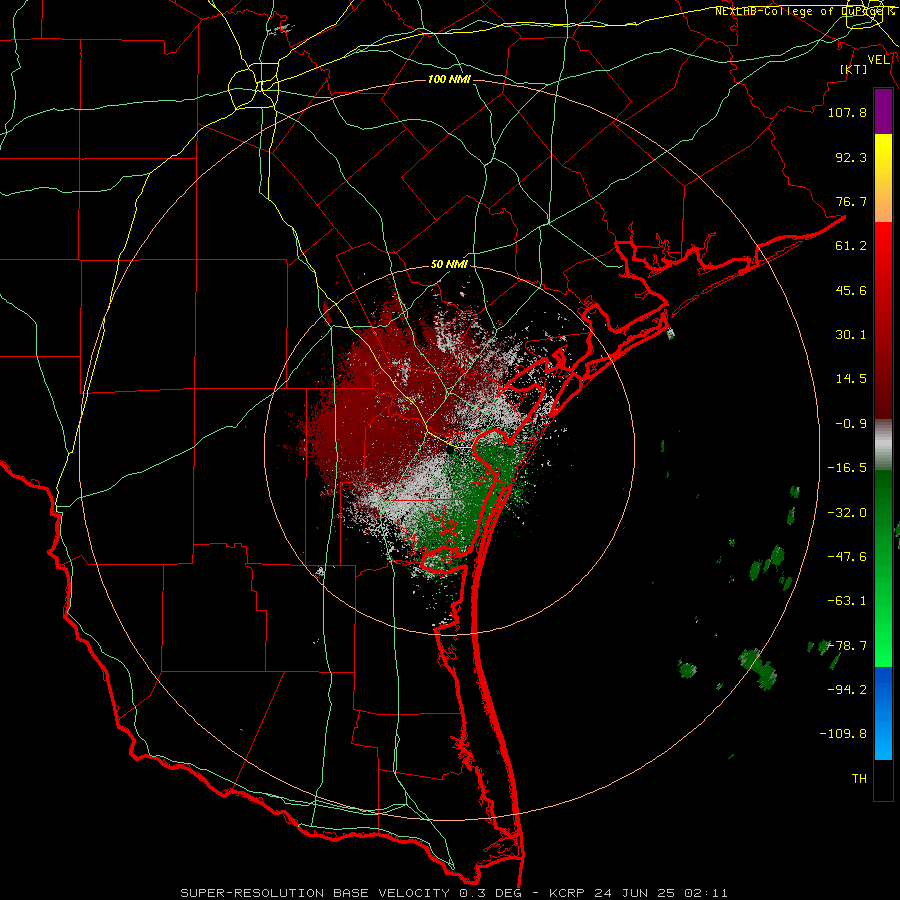Select the -16.5 legend value
Viewport: 900px width, 900px height.
click(847, 468)
